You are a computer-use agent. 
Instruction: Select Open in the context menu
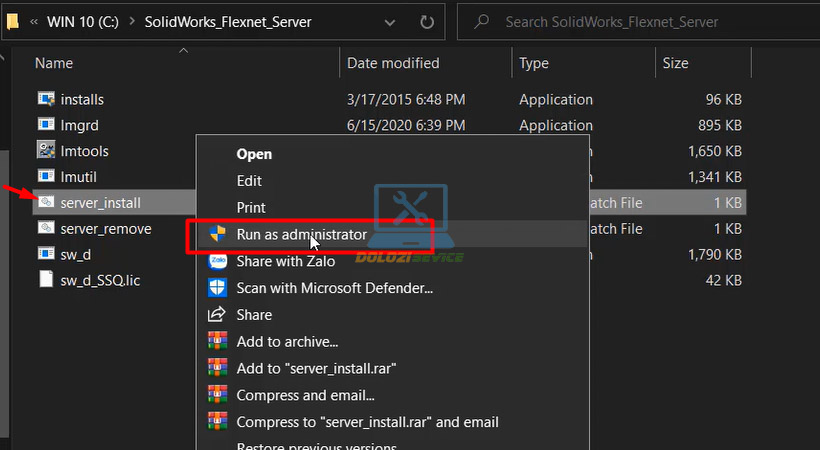[x=254, y=154]
